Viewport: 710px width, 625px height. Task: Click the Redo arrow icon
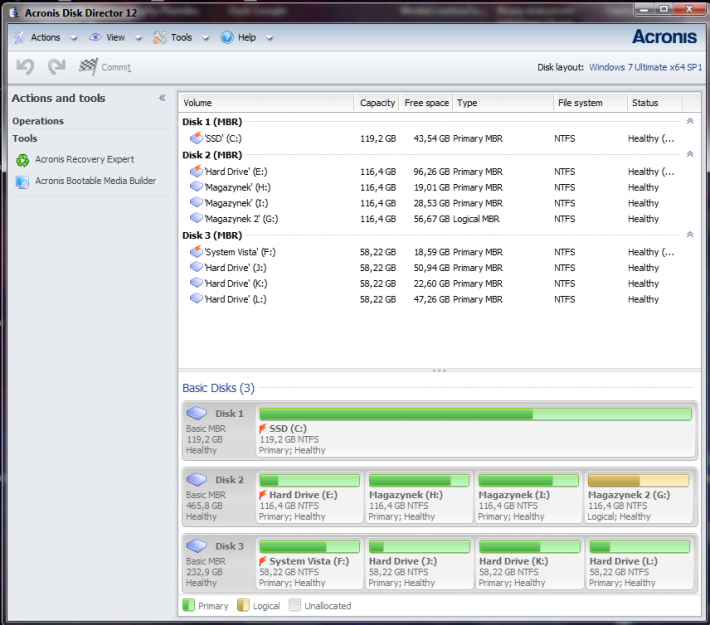[x=57, y=67]
